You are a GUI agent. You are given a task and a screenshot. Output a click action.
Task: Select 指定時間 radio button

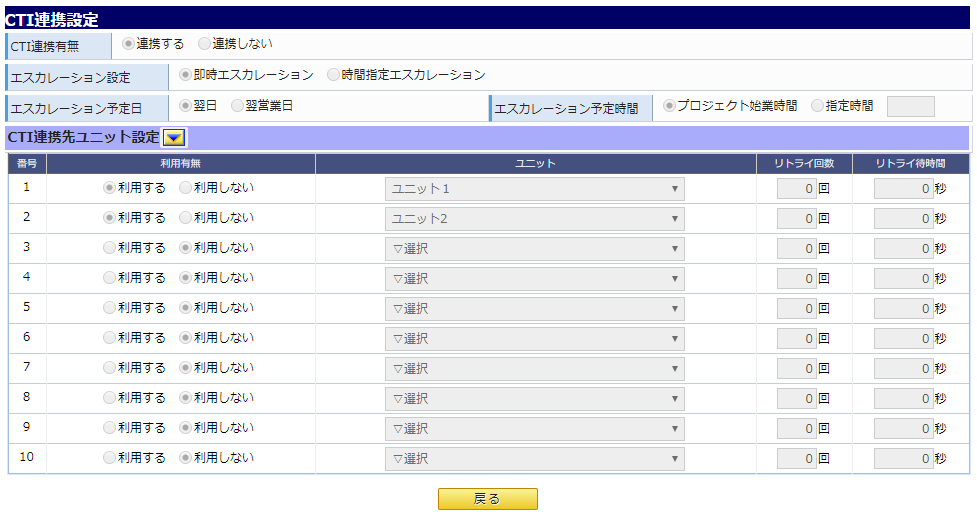(817, 106)
